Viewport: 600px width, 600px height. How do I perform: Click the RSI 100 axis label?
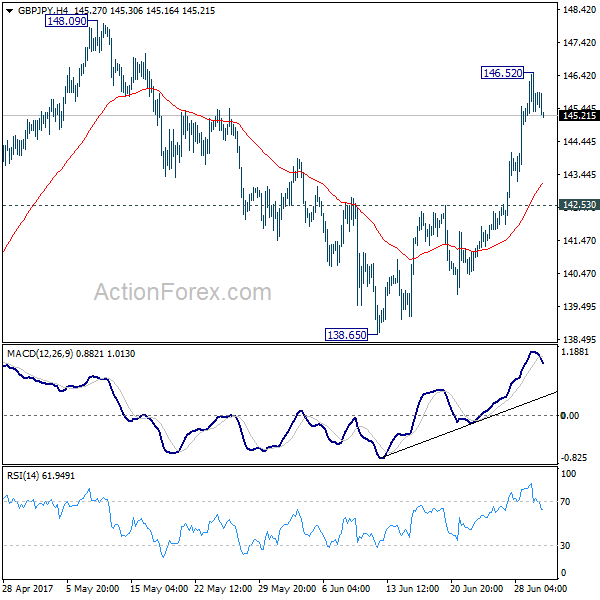[568, 474]
